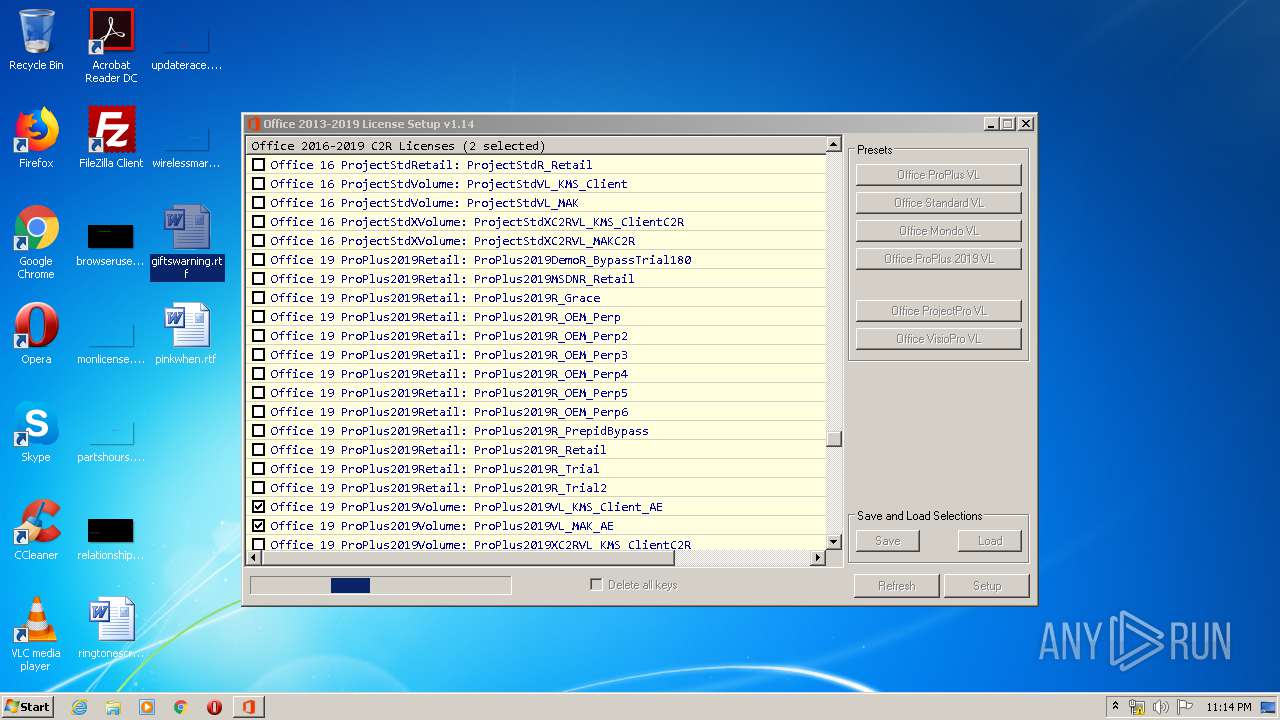The image size is (1280, 720).
Task: Click the Opera taskbar icon
Action: (214, 707)
